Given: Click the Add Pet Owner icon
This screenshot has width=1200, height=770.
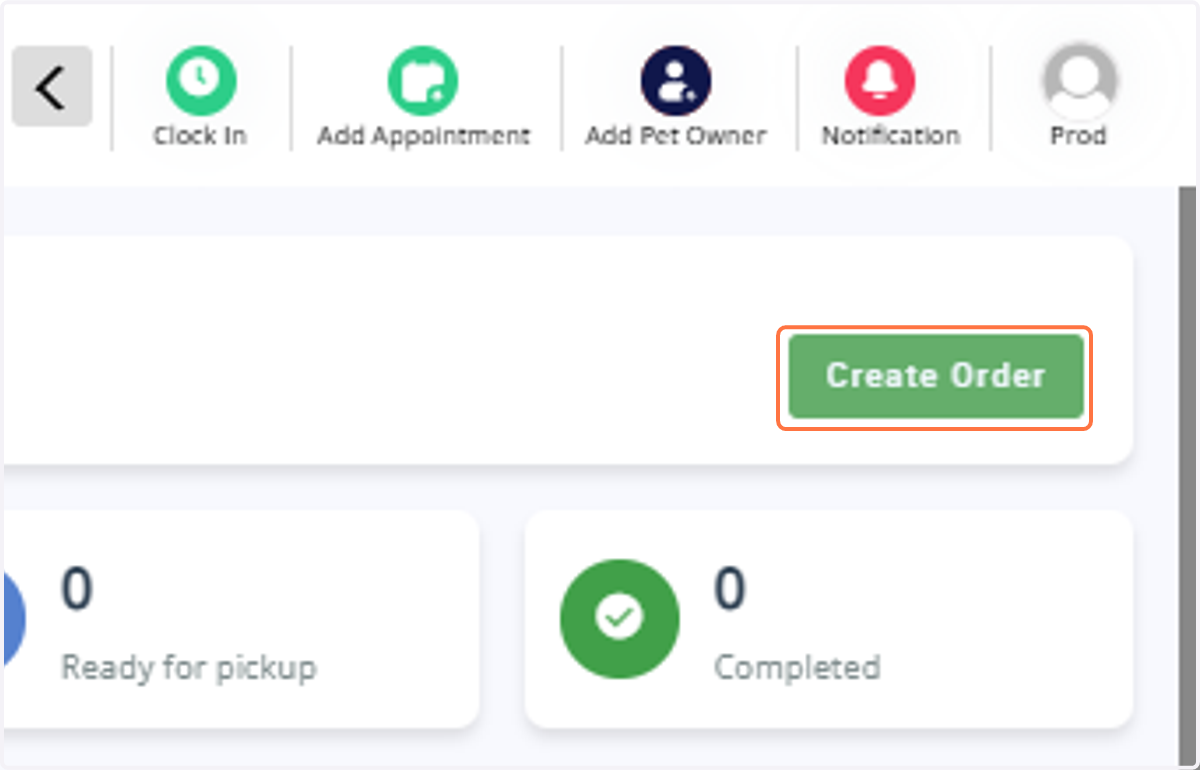Looking at the screenshot, I should click(676, 81).
